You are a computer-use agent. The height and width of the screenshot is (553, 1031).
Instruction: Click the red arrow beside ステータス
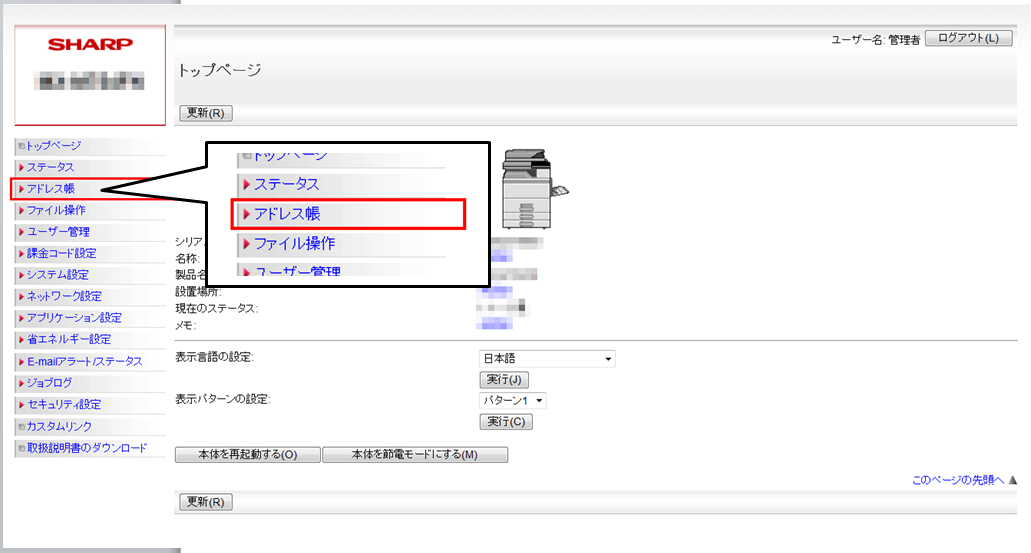tap(21, 167)
